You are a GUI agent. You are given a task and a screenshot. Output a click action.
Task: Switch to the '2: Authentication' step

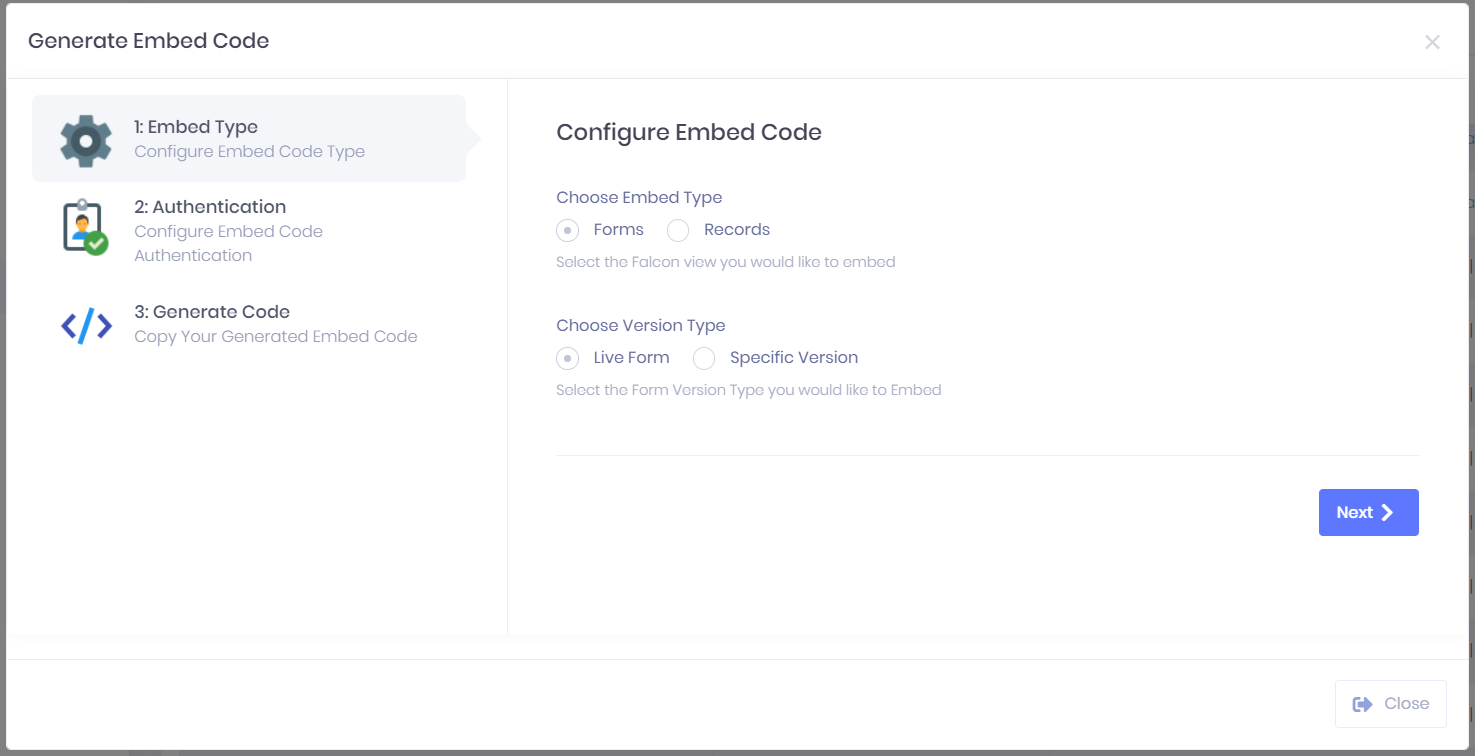click(210, 207)
